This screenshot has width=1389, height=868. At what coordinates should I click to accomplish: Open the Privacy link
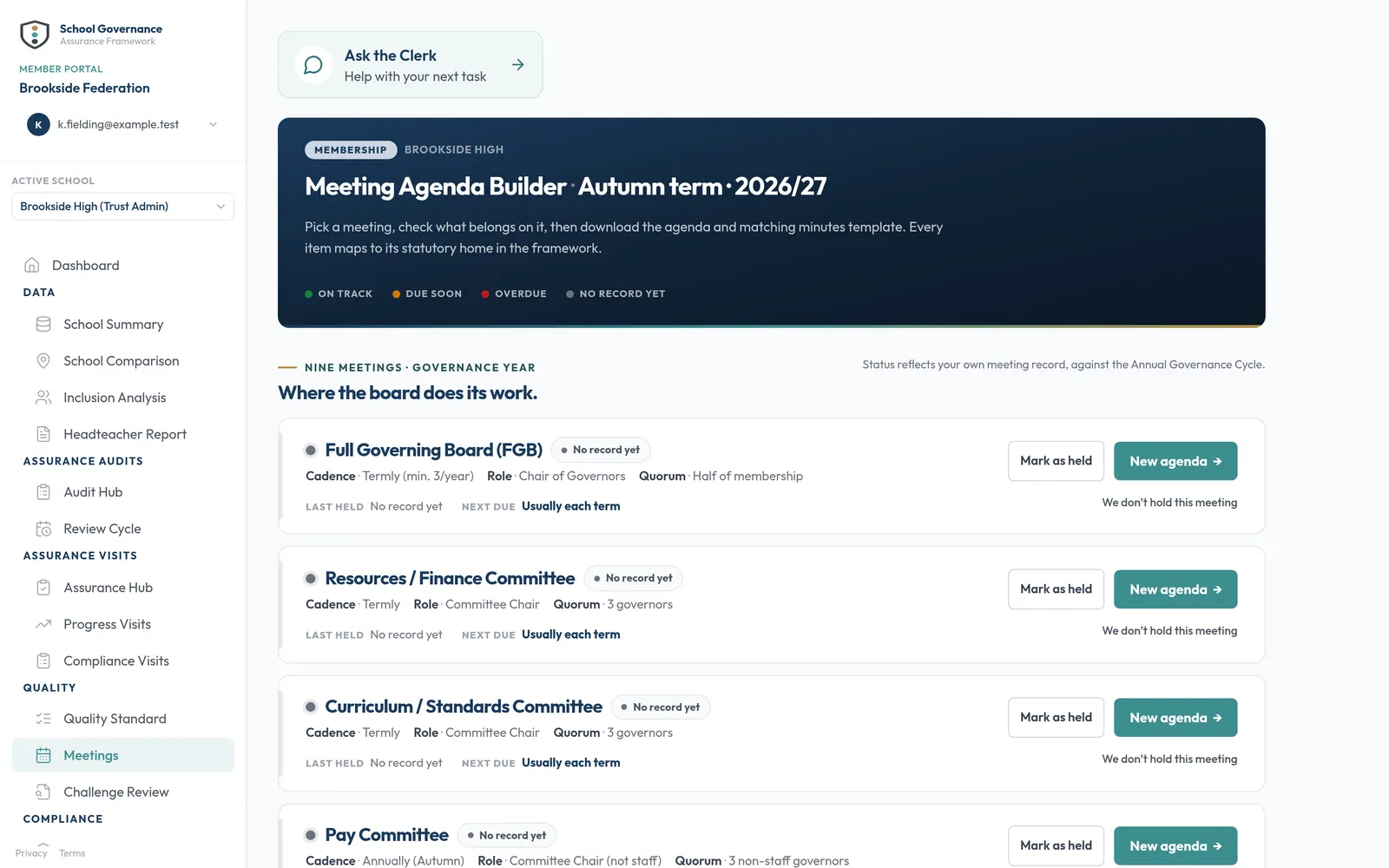point(31,853)
